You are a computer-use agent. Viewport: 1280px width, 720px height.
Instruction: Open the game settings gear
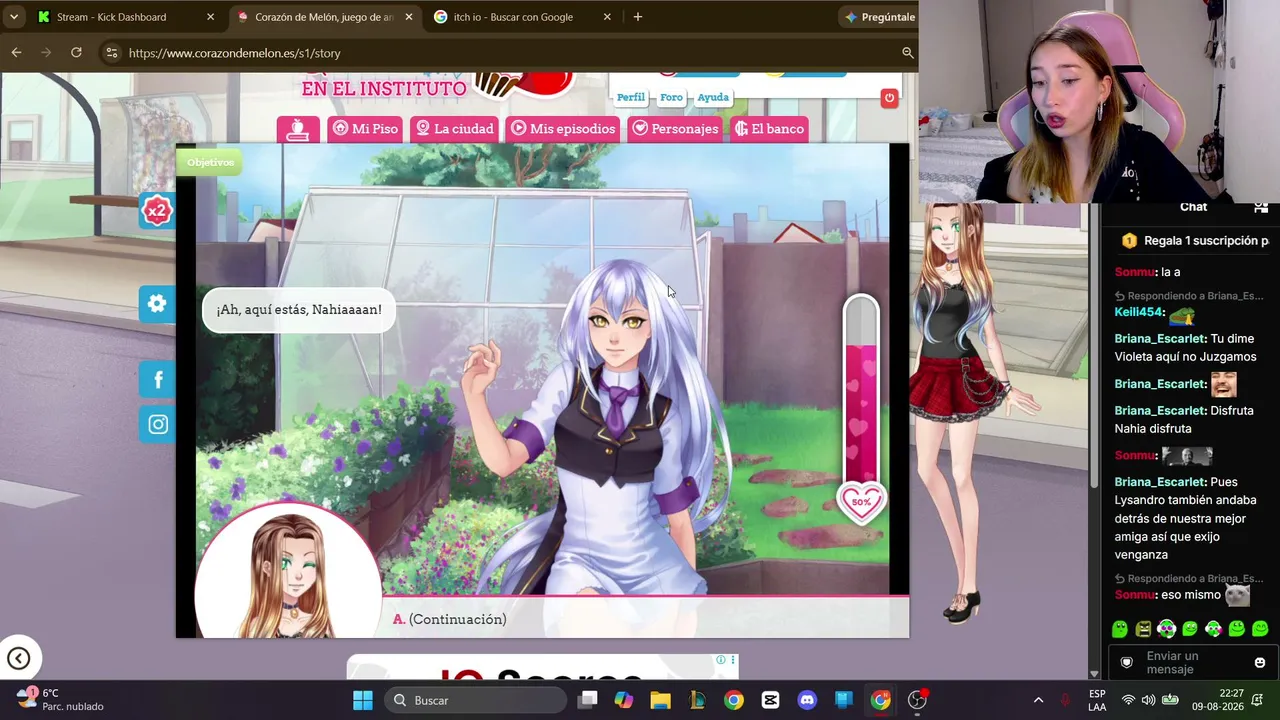(157, 304)
